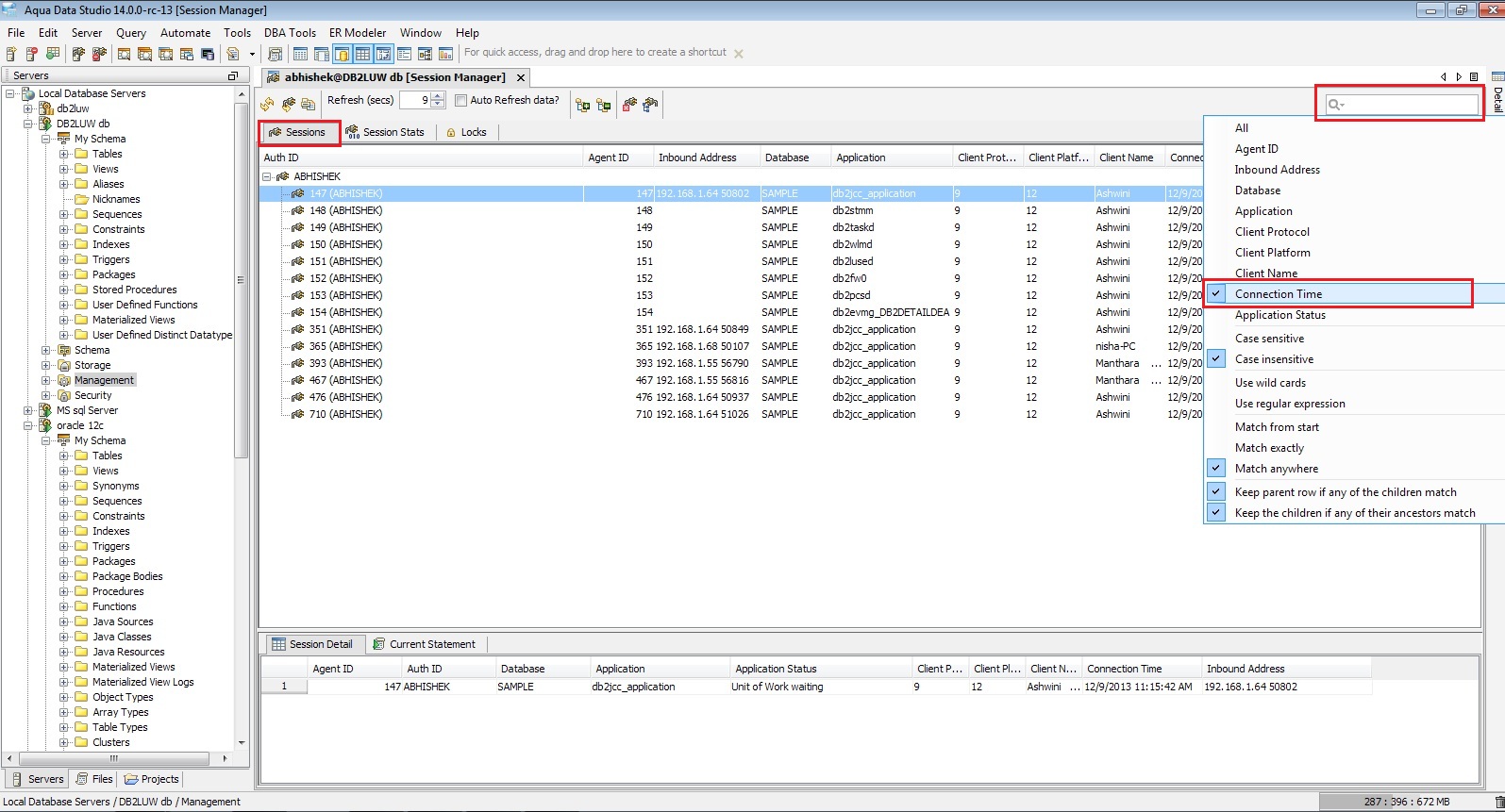This screenshot has height=812, width=1505.
Task: Click the Refresh (secs) value field
Action: point(415,100)
